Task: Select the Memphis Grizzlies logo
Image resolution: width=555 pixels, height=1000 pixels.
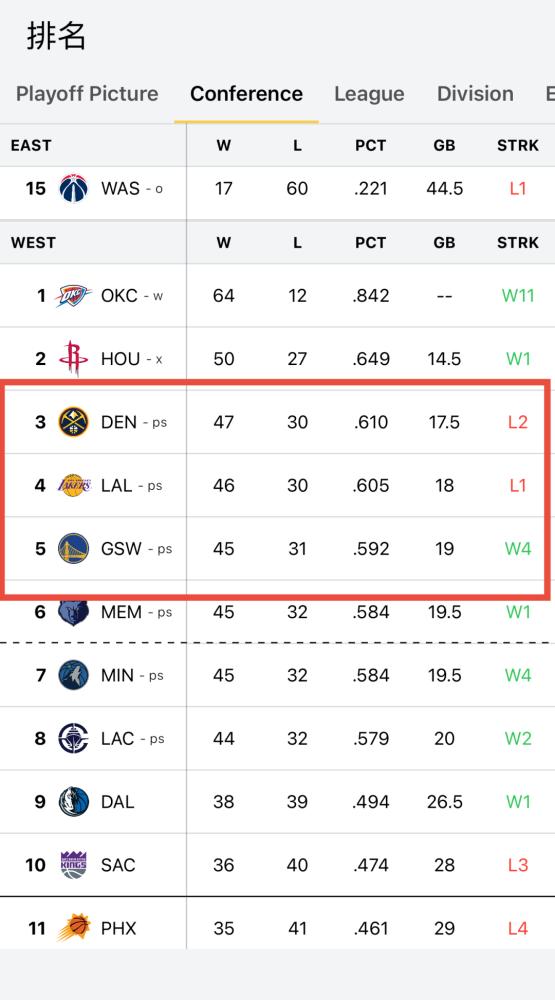Action: [73, 612]
